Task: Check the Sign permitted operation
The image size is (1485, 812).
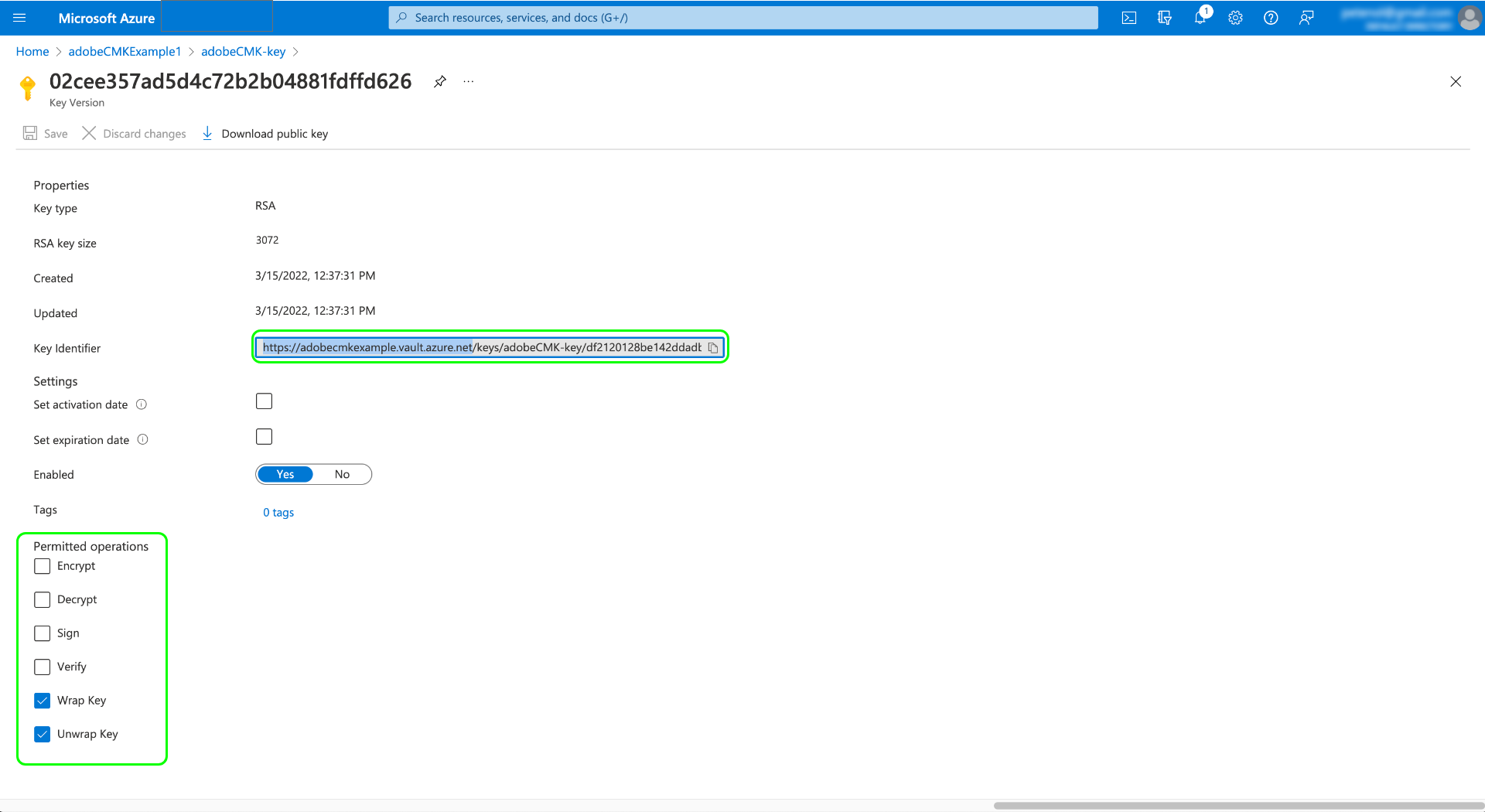Action: pos(43,633)
